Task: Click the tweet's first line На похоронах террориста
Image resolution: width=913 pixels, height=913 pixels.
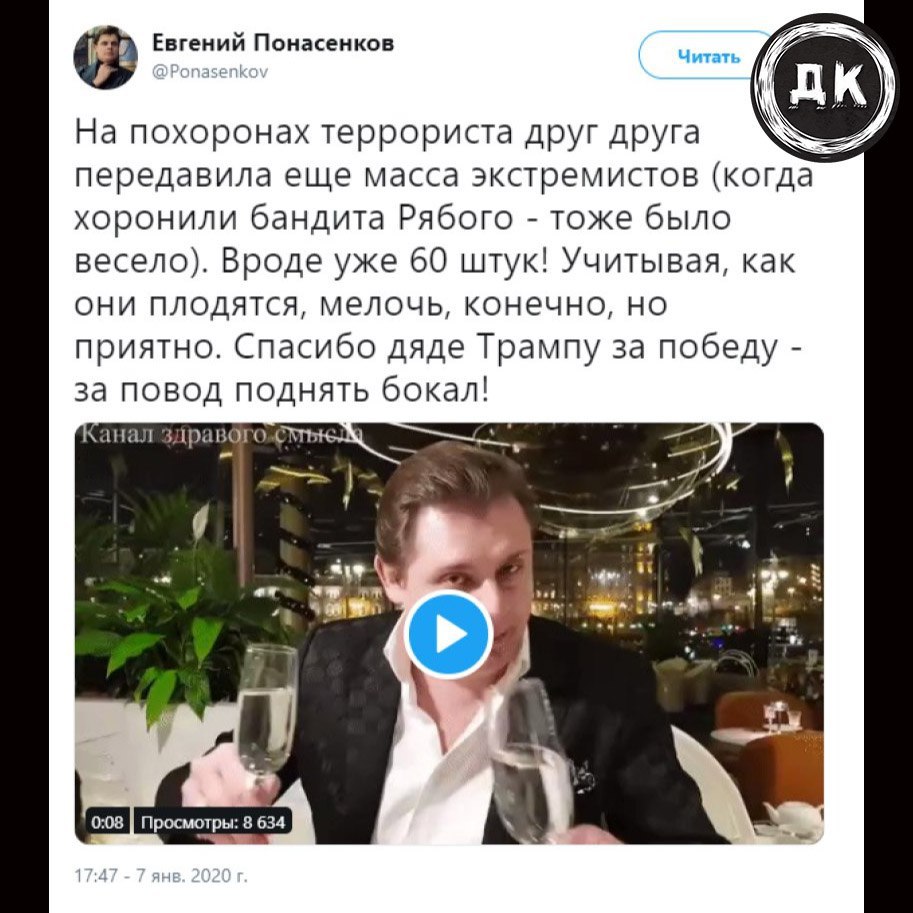Action: pyautogui.click(x=293, y=132)
